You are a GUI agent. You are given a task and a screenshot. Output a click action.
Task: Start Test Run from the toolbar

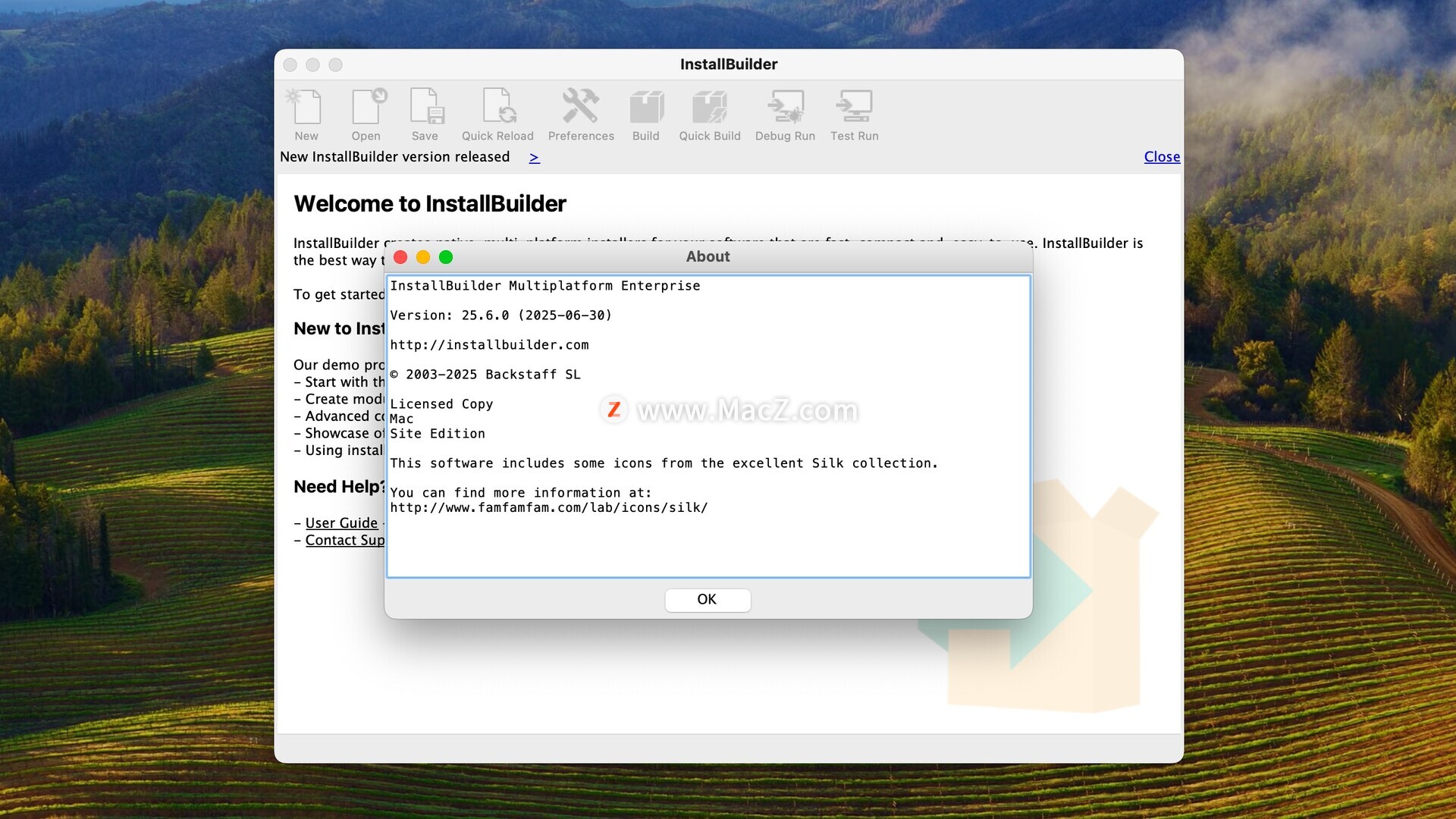tap(854, 107)
